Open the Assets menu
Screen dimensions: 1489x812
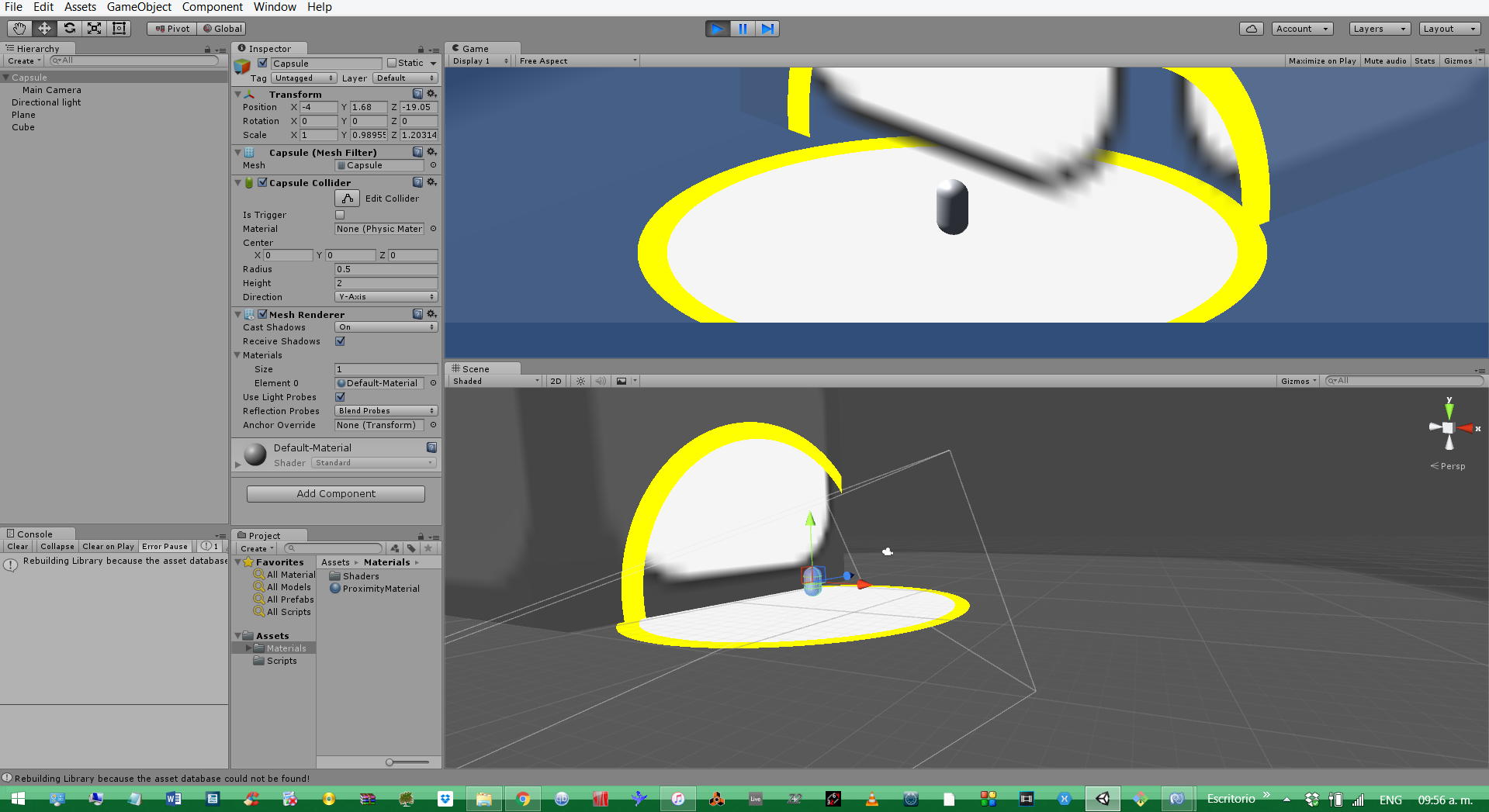tap(81, 7)
